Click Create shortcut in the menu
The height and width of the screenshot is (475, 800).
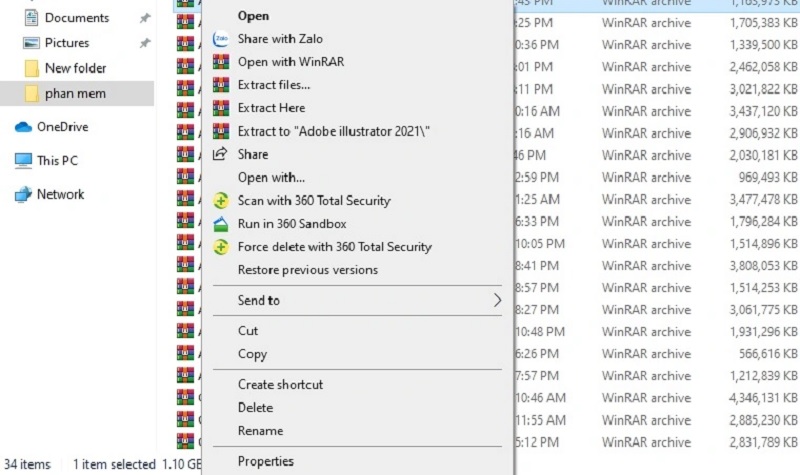tap(280, 385)
